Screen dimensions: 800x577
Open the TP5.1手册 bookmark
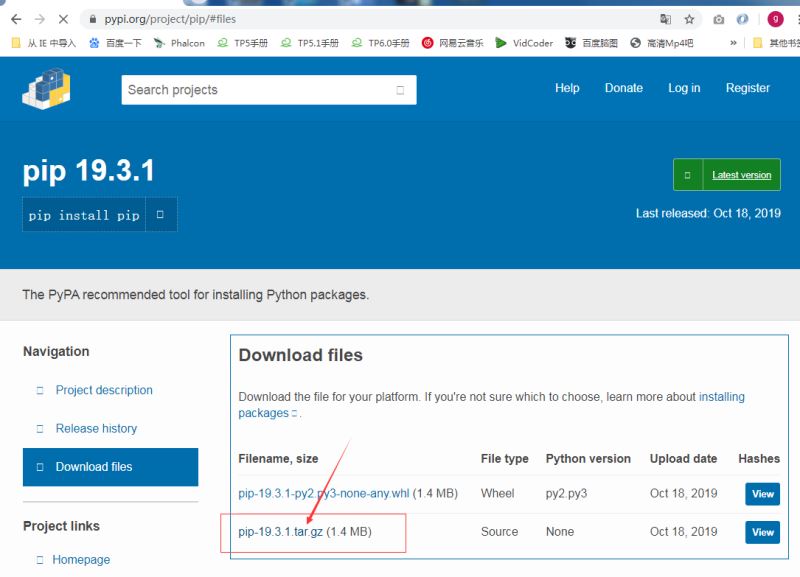[x=310, y=43]
